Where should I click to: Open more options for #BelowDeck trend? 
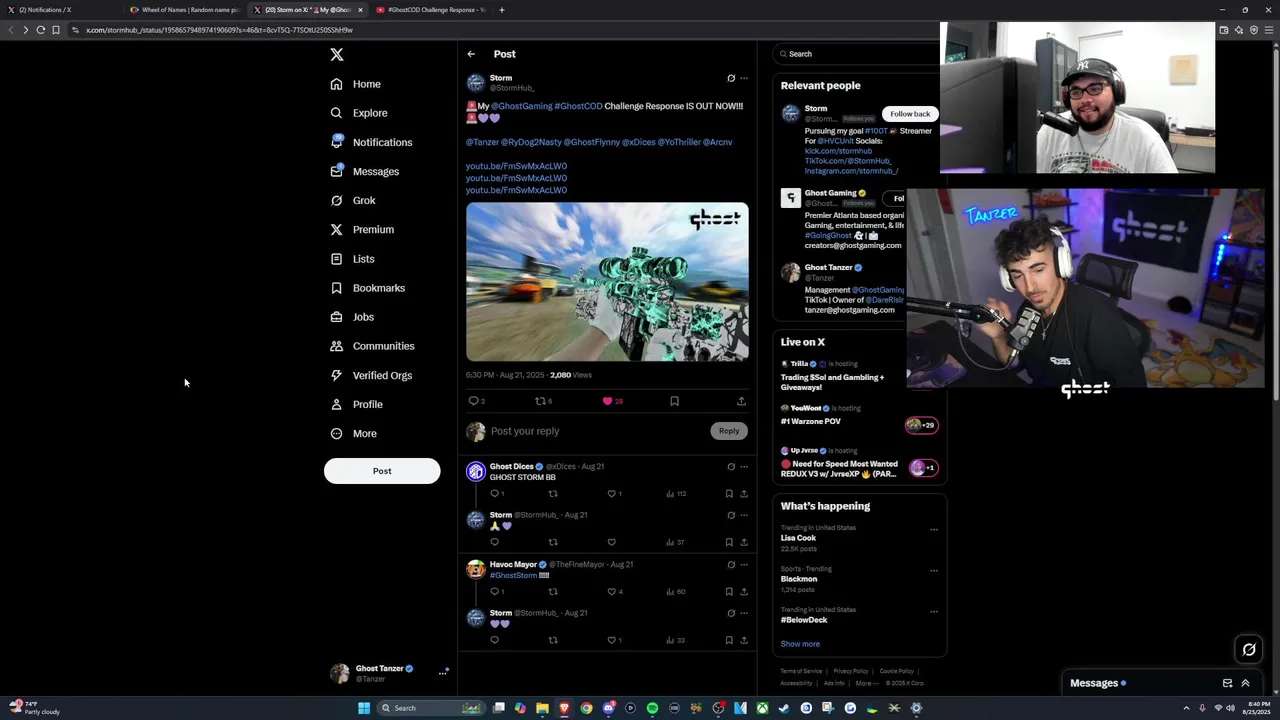pyautogui.click(x=934, y=612)
